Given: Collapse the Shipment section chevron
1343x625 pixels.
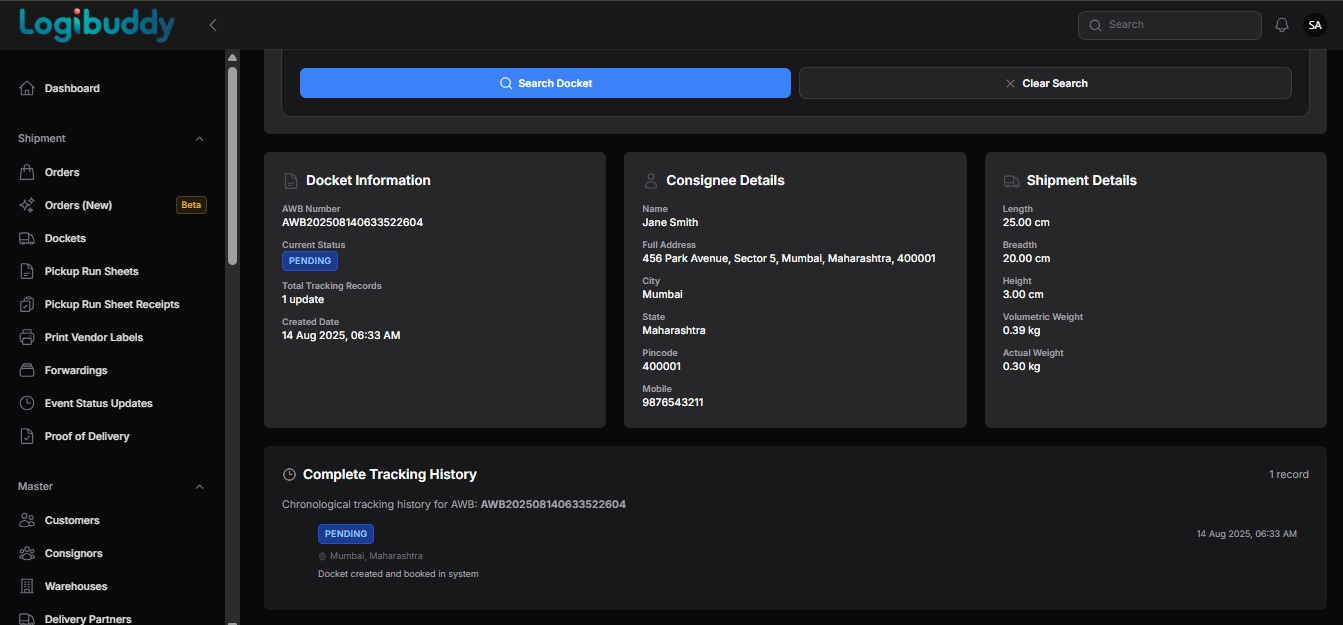Looking at the screenshot, I should 199,139.
